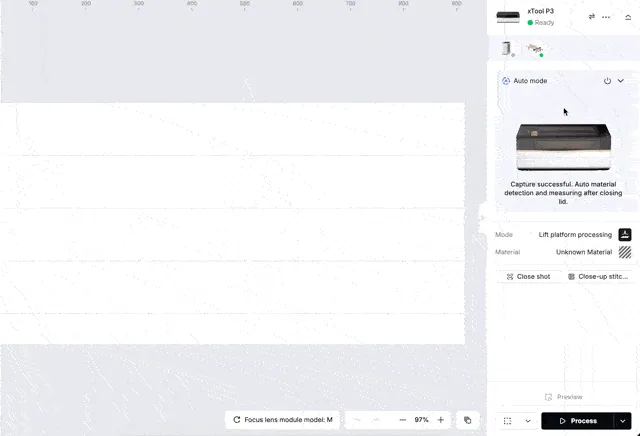Click the redo arrow in bottom bar
The image size is (640, 436).
pyautogui.click(x=376, y=420)
